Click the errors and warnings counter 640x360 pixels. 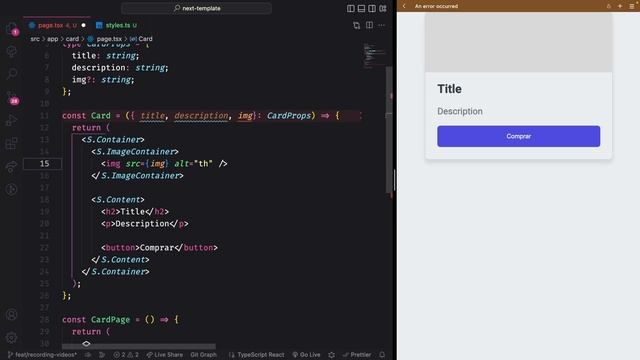click(126, 355)
